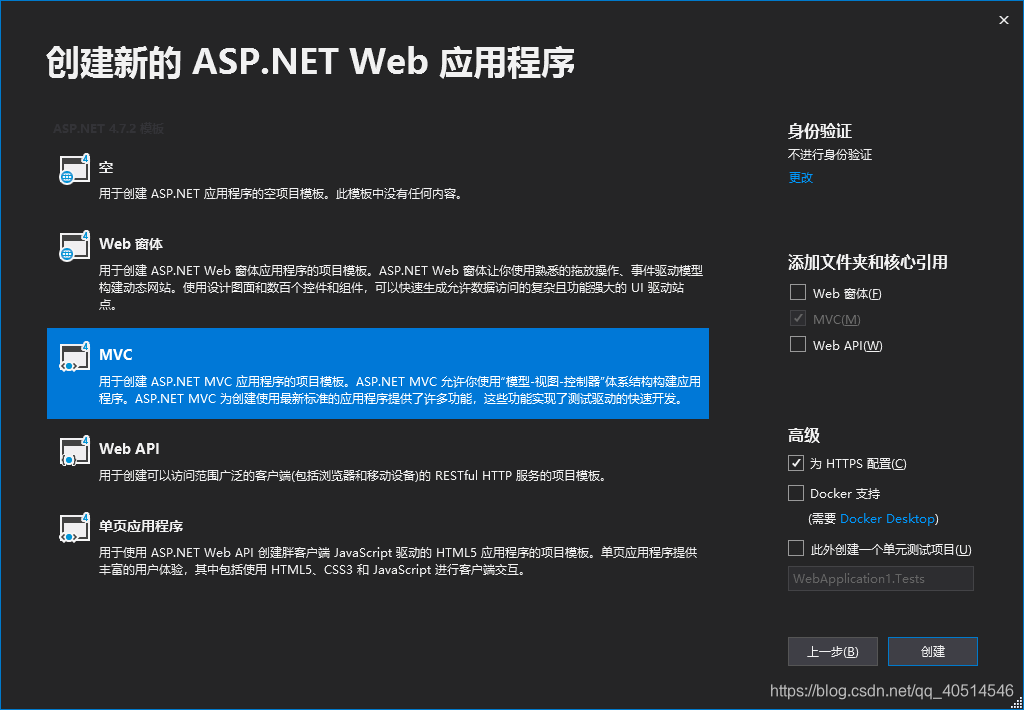Tick the Web API(W) checkbox

[797, 344]
